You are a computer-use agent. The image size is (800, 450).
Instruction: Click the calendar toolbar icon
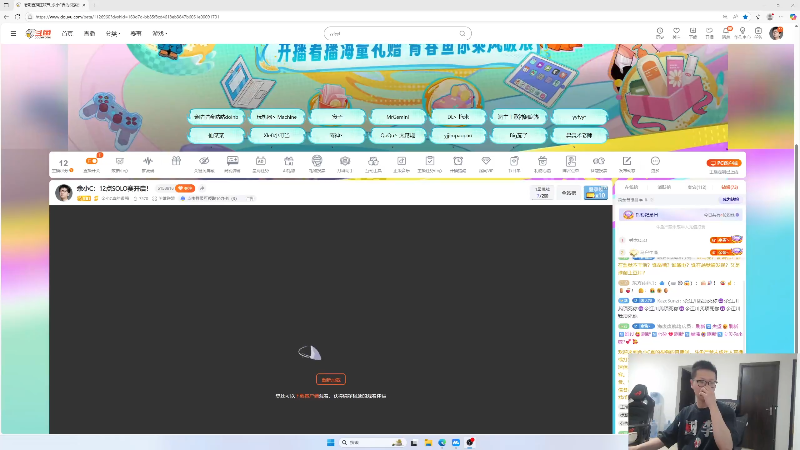coord(261,161)
